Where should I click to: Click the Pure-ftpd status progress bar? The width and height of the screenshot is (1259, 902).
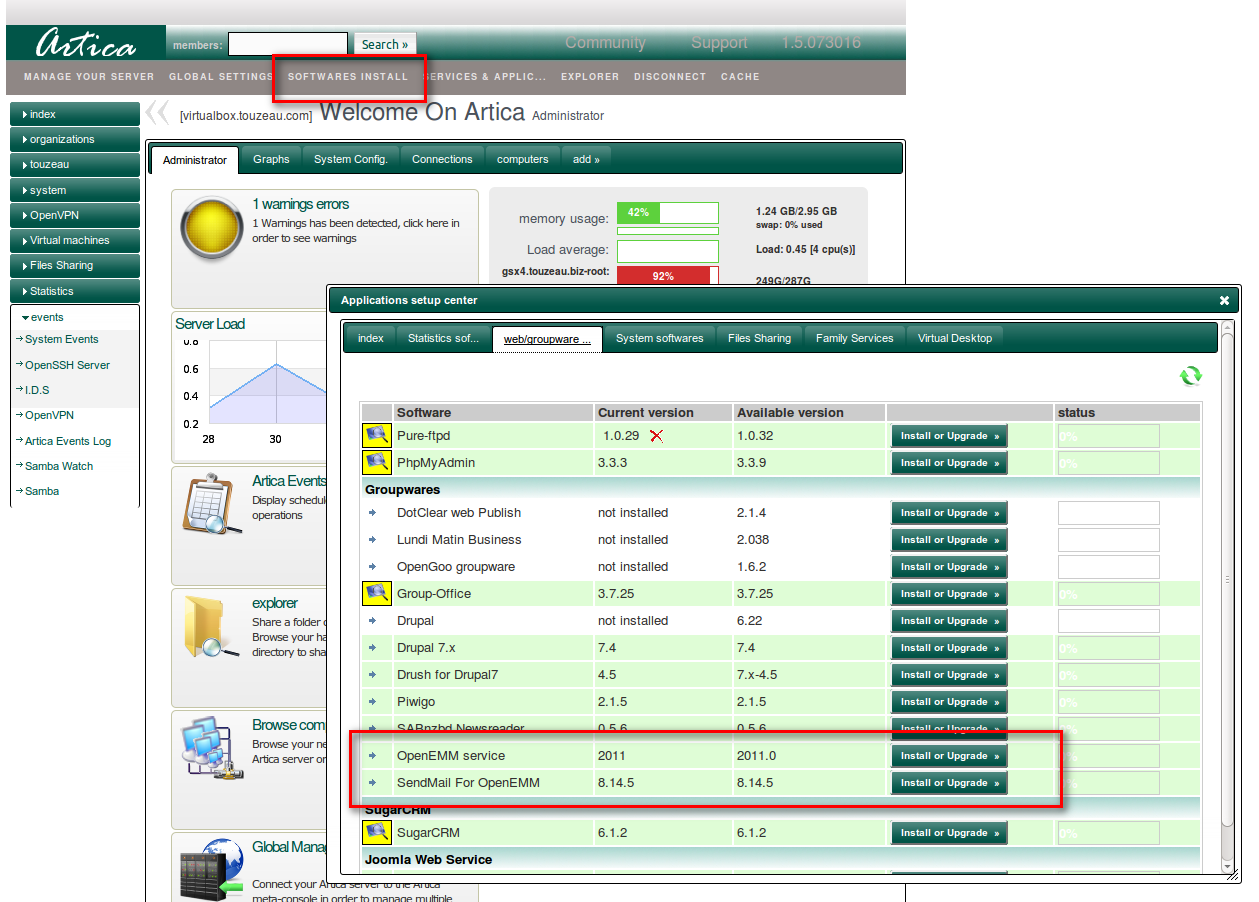tap(1109, 436)
